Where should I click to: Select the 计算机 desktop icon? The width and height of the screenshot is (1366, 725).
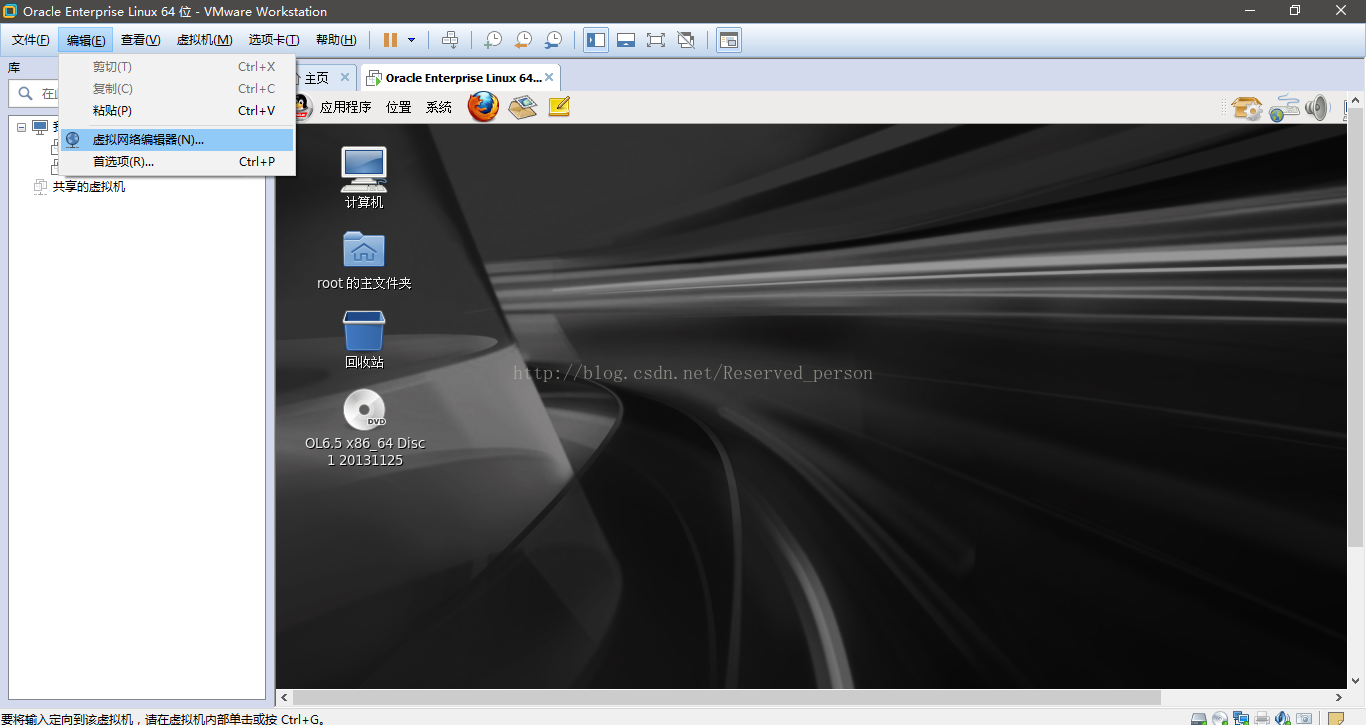(x=364, y=177)
